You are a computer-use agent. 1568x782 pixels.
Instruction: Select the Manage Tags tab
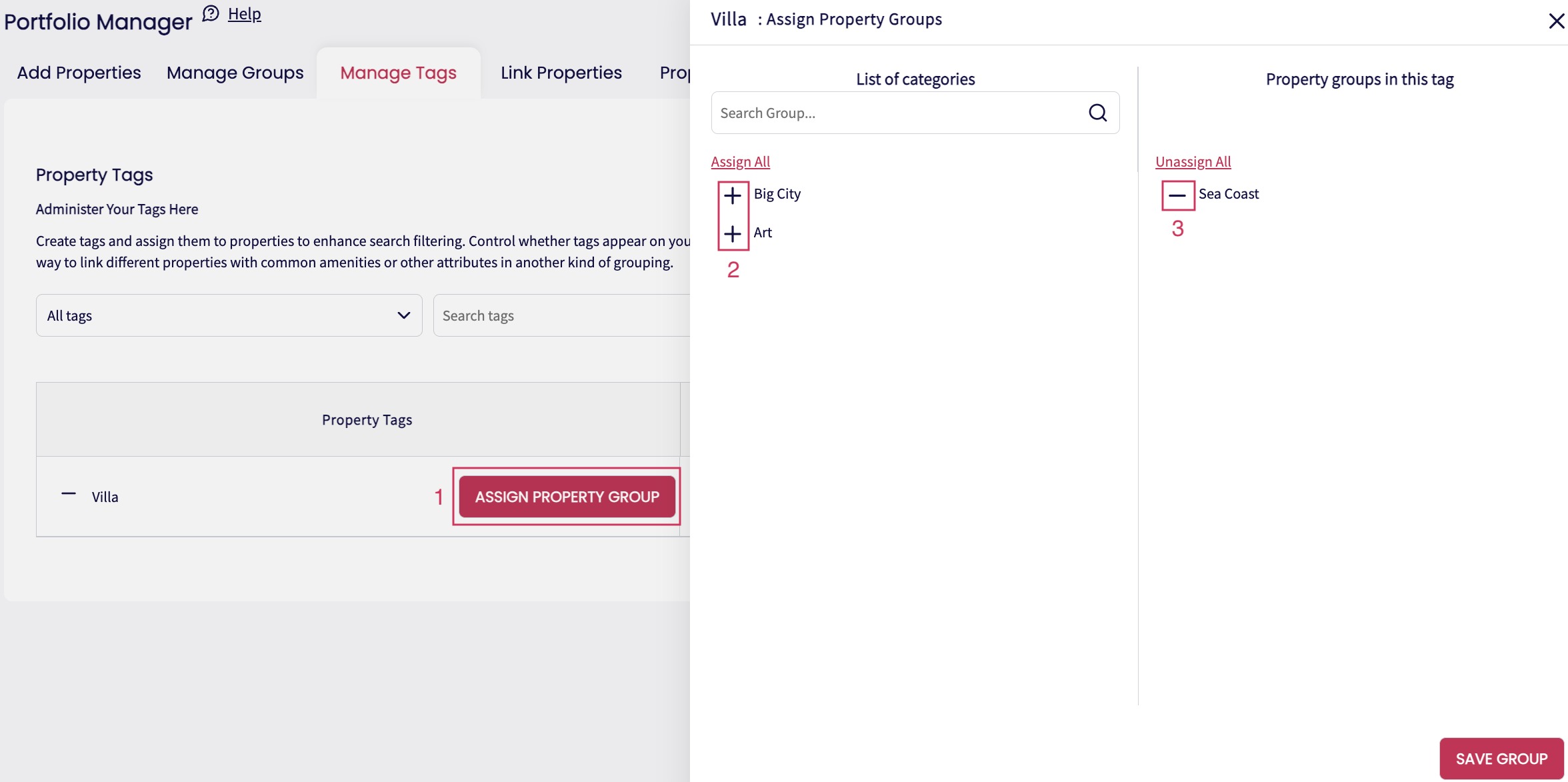coord(398,73)
